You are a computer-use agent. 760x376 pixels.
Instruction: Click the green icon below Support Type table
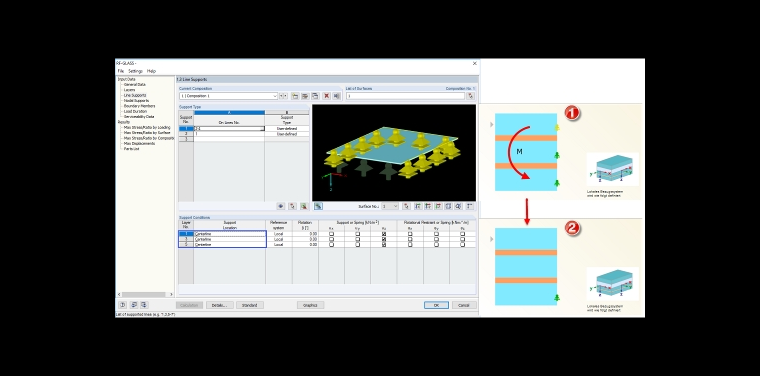point(304,206)
